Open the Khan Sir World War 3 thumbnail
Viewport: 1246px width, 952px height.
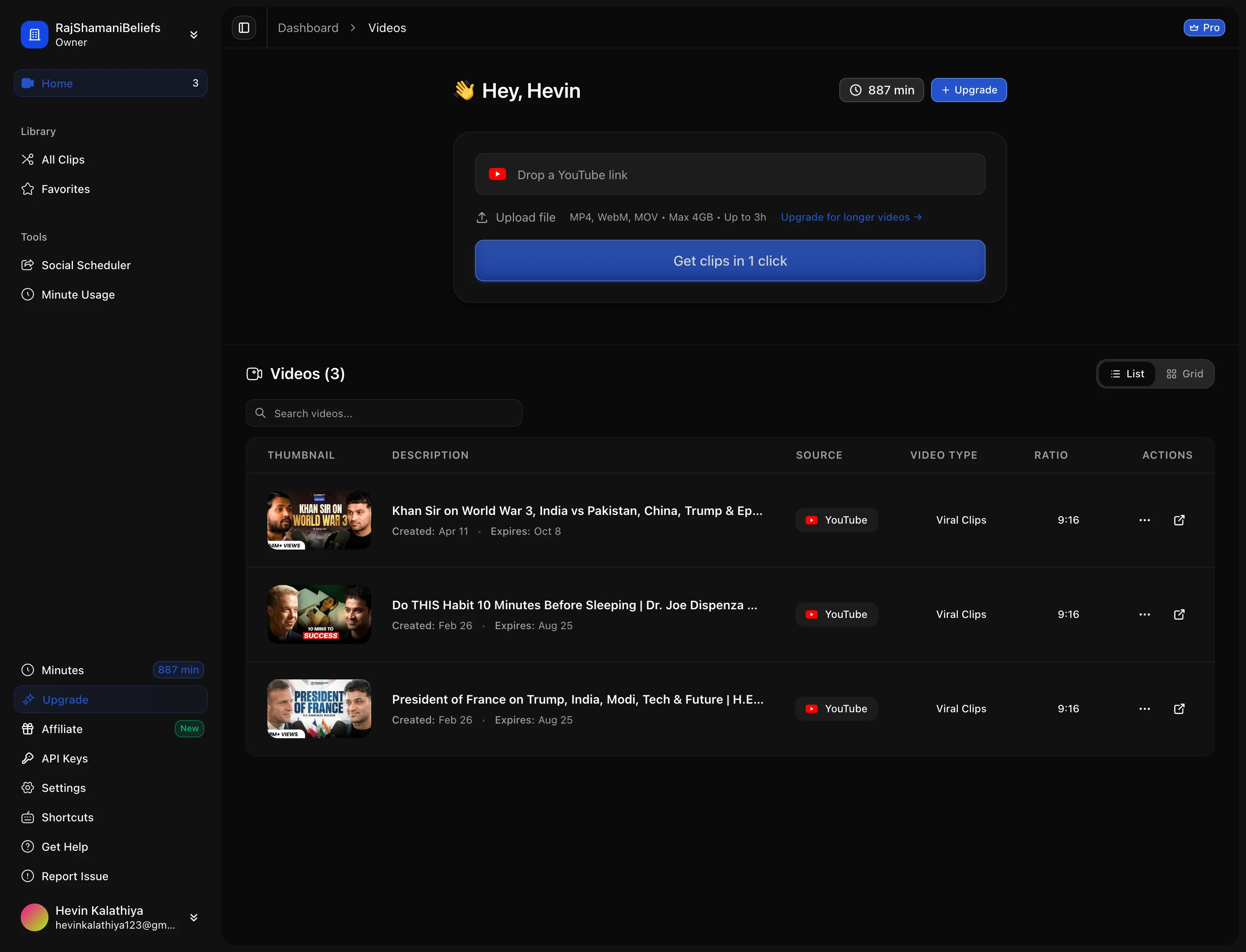(x=319, y=520)
